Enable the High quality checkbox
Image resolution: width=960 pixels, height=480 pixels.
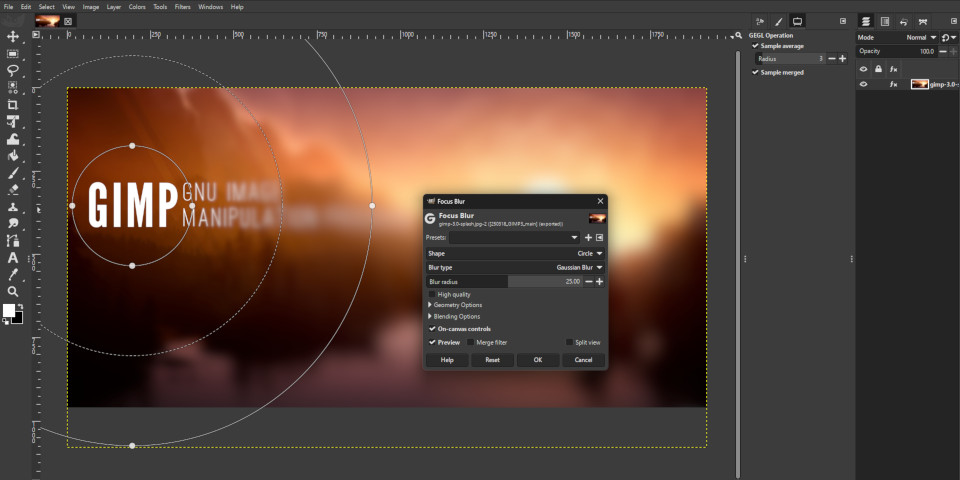[432, 294]
